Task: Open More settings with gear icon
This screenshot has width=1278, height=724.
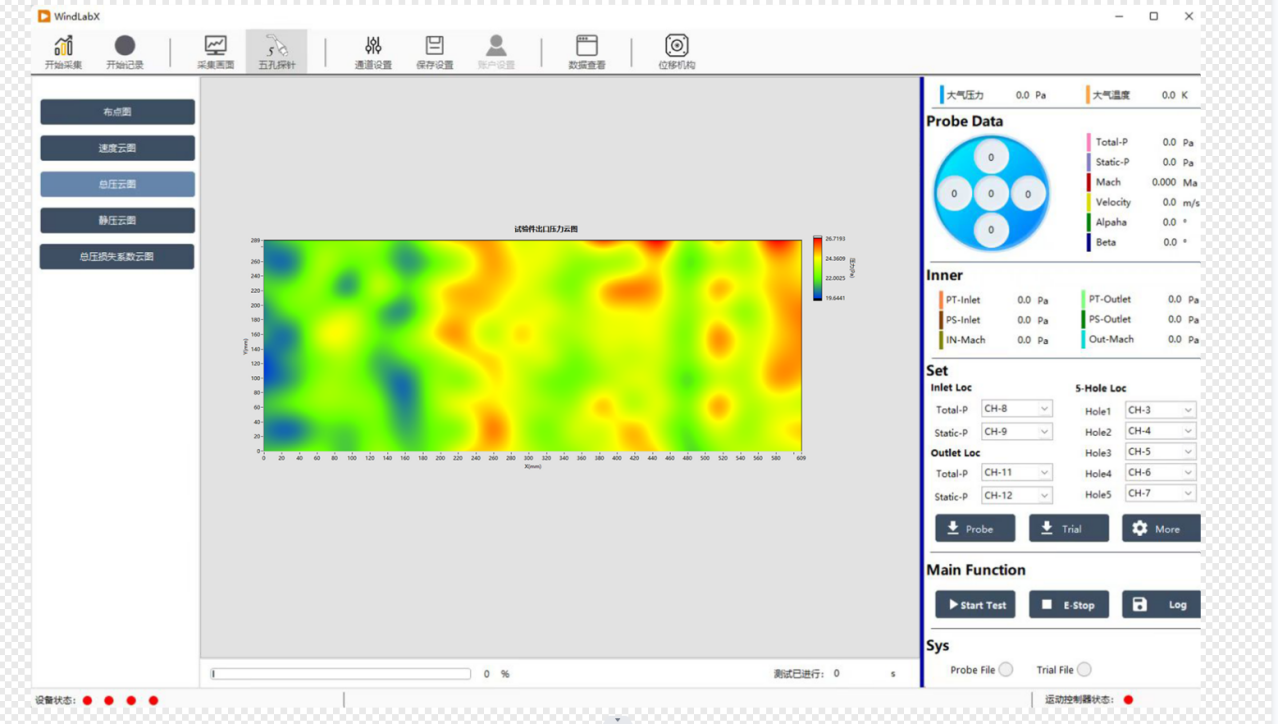Action: [x=1161, y=528]
